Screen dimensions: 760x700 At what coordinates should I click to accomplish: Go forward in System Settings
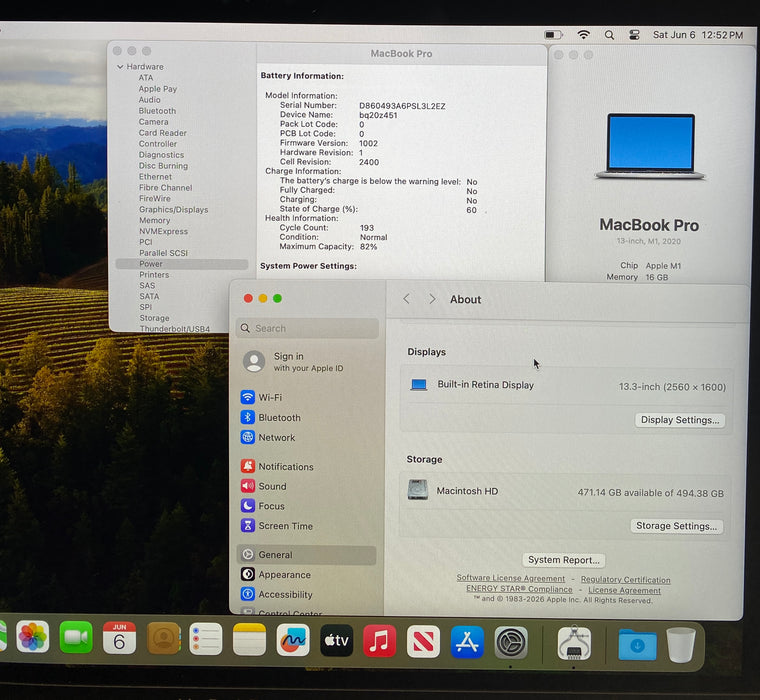432,299
